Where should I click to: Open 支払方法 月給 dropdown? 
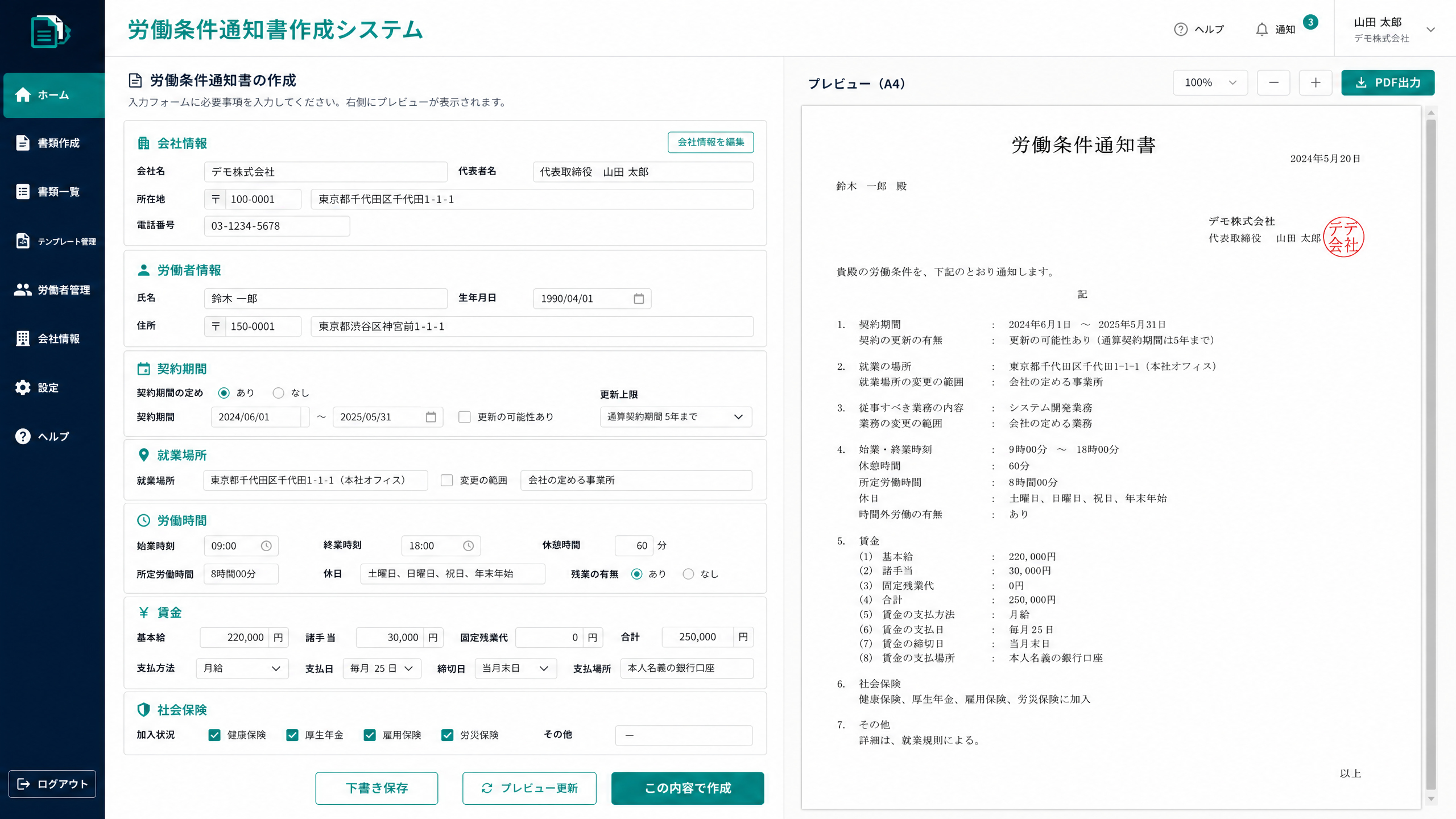(242, 668)
